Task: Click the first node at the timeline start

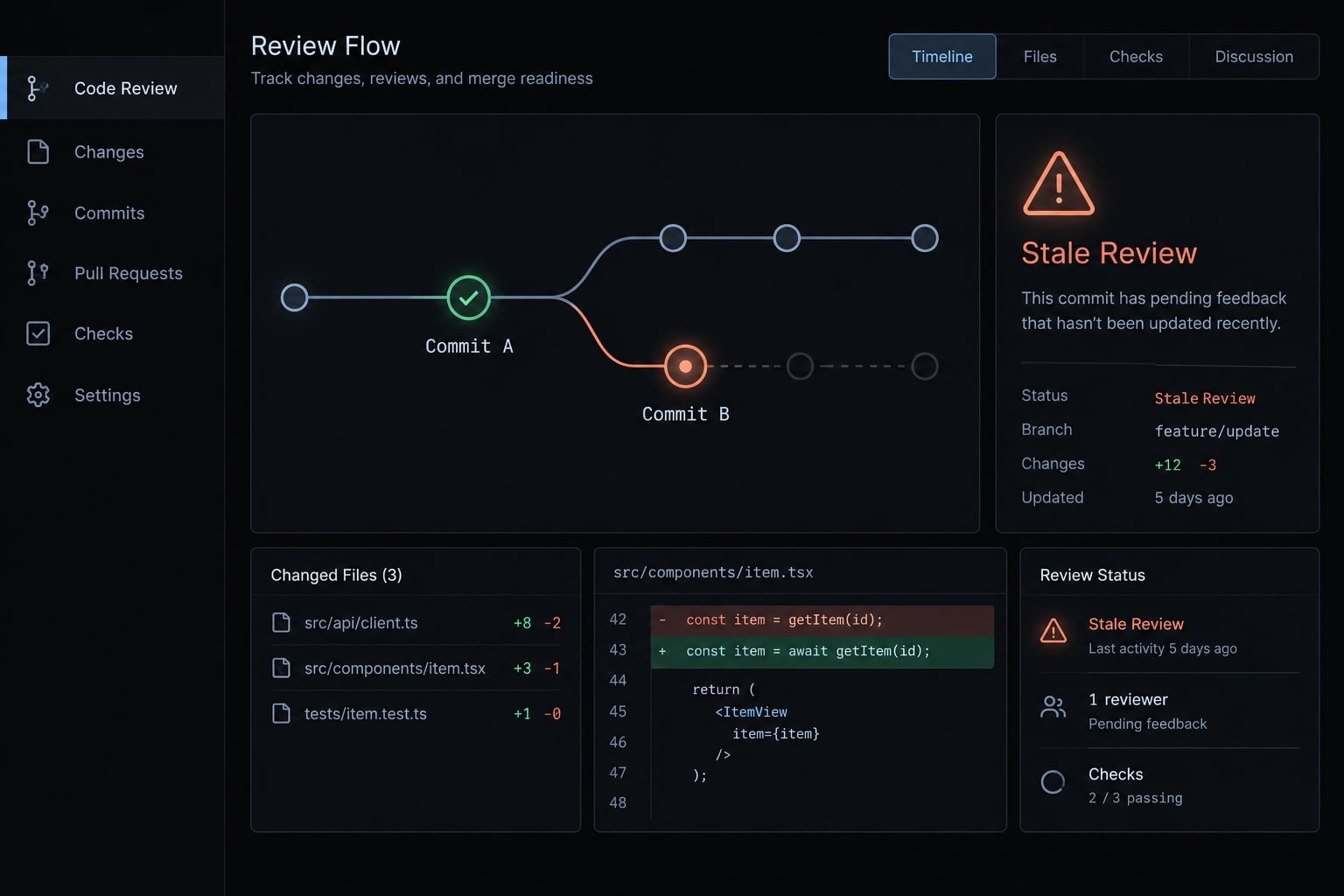Action: [294, 297]
